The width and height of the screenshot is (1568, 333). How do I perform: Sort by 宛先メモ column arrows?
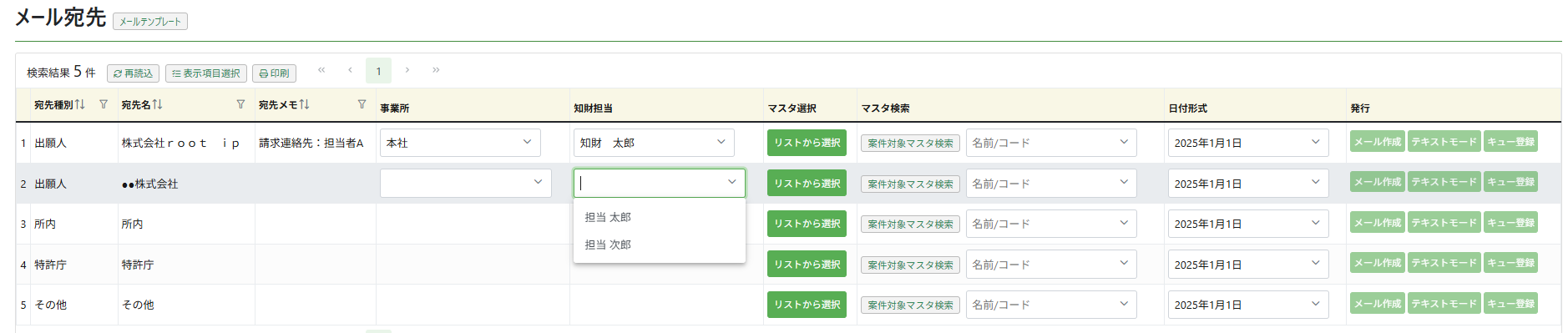tap(304, 104)
